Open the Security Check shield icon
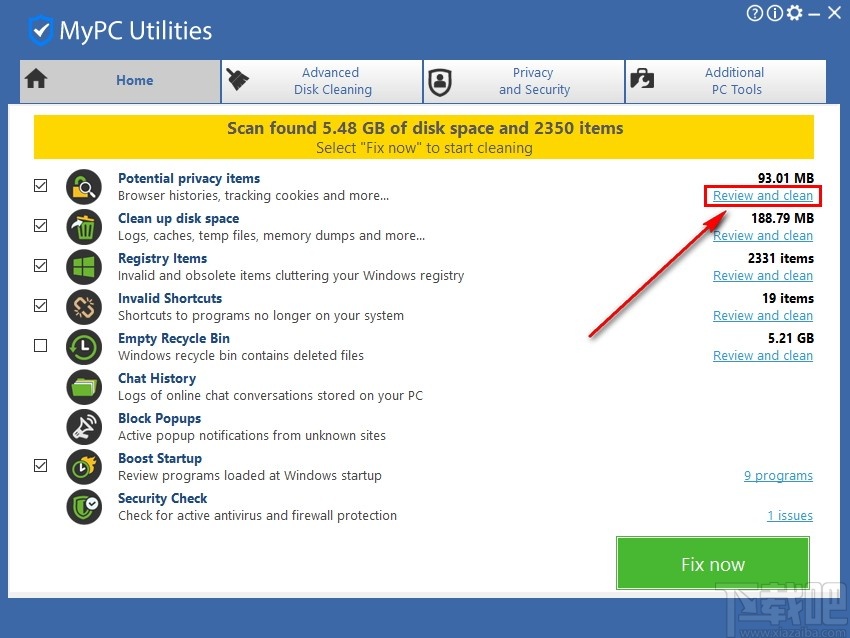Viewport: 850px width, 638px height. [84, 507]
